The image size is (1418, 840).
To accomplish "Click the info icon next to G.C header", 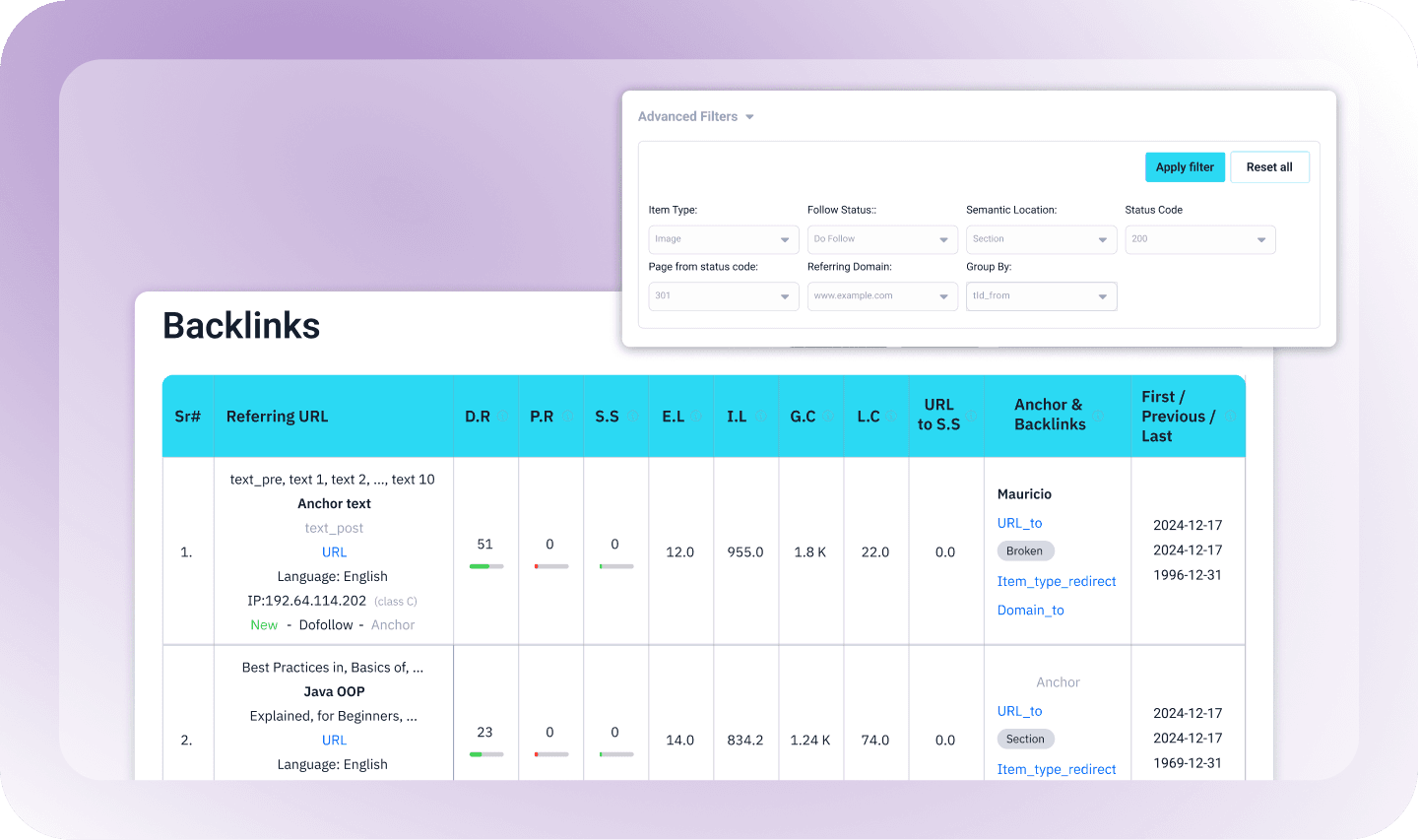I will (x=828, y=417).
